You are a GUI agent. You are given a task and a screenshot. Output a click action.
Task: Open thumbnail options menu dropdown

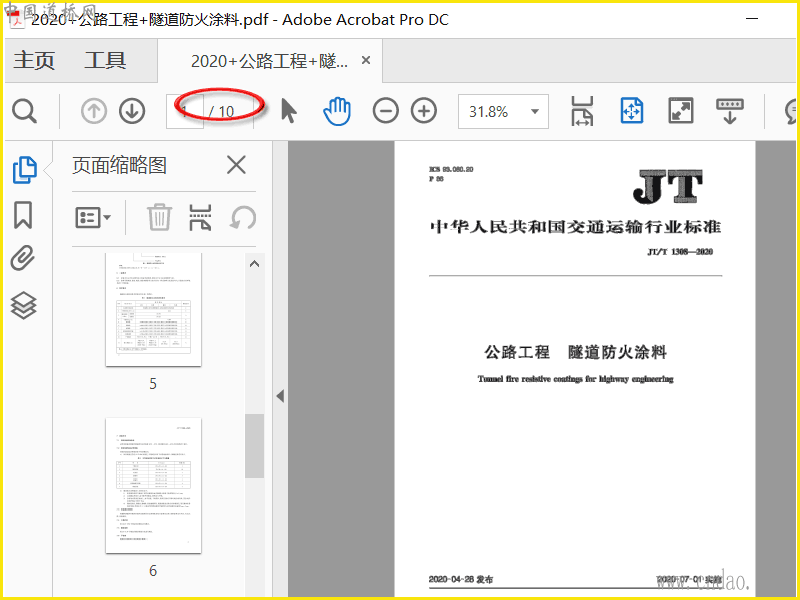pyautogui.click(x=93, y=218)
